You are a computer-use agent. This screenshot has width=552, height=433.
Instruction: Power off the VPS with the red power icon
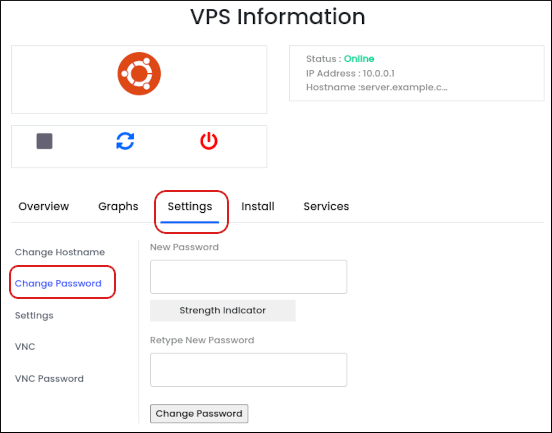[209, 141]
